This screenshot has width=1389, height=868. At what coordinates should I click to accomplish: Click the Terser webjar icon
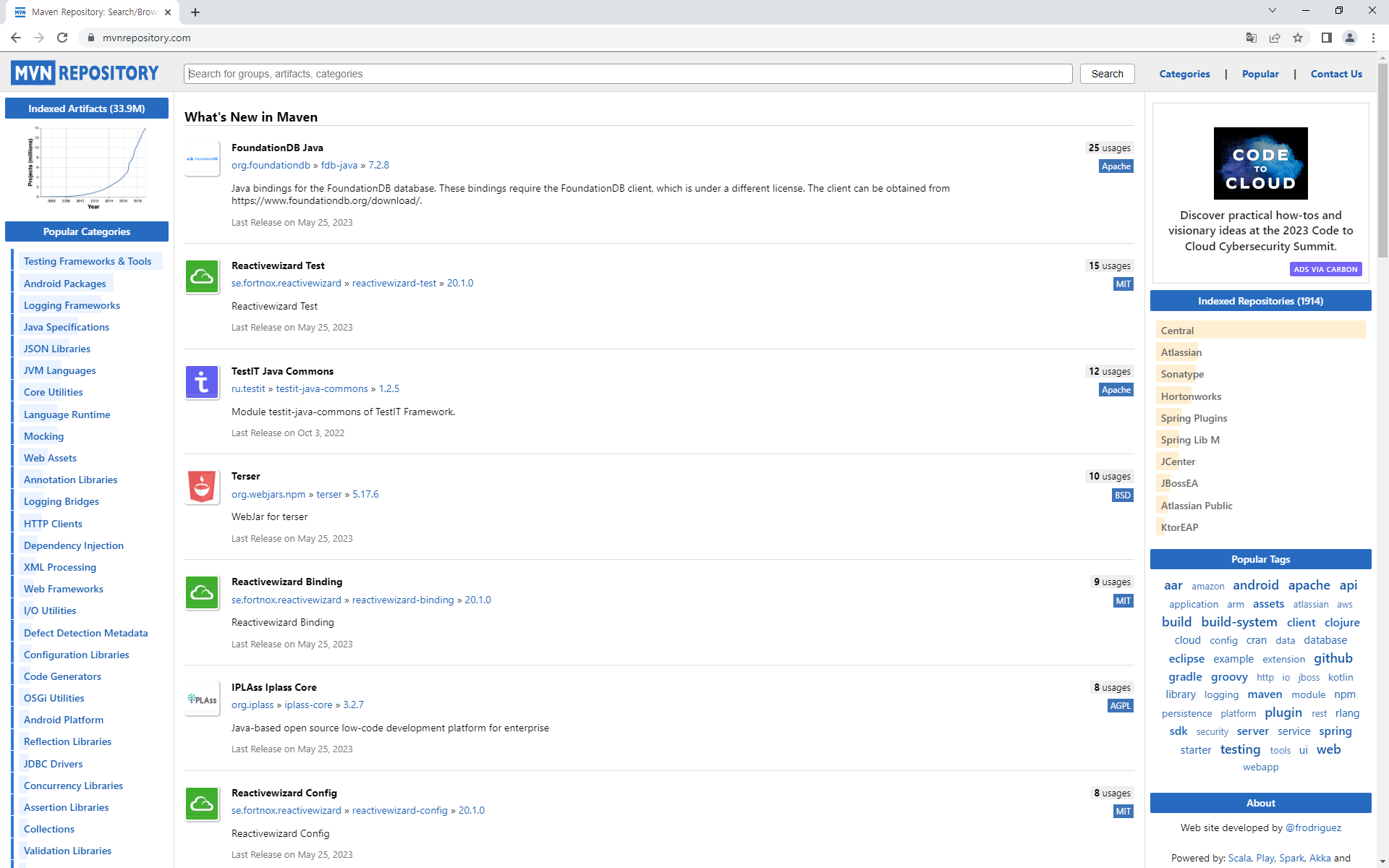202,487
